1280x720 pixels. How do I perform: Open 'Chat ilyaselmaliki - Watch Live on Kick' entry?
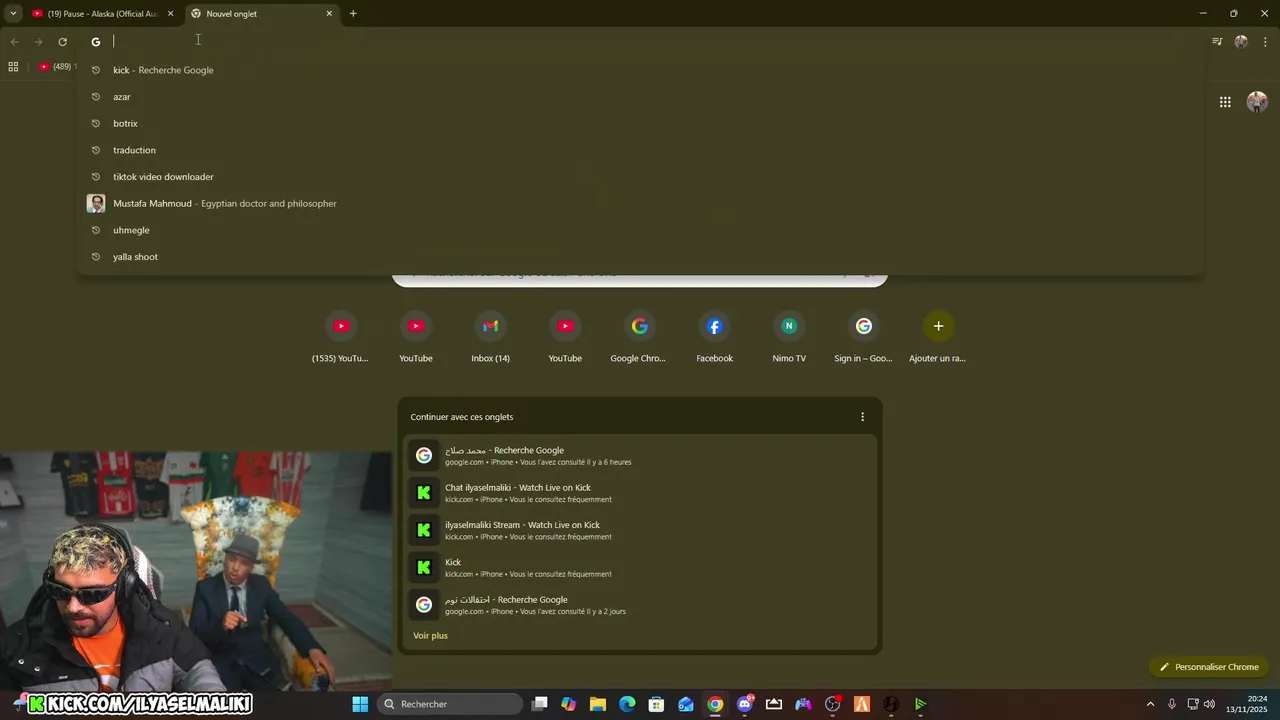(x=639, y=493)
